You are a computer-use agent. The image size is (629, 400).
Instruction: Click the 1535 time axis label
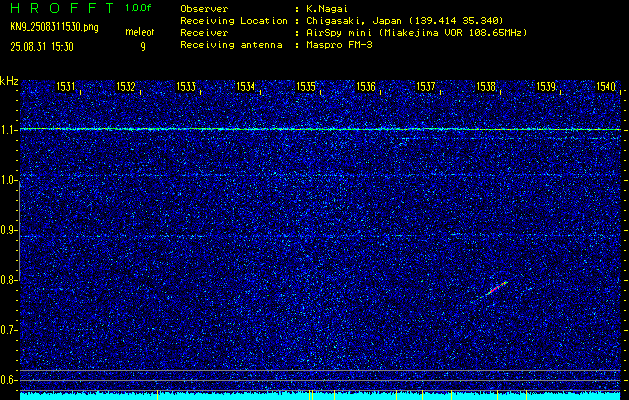306,86
